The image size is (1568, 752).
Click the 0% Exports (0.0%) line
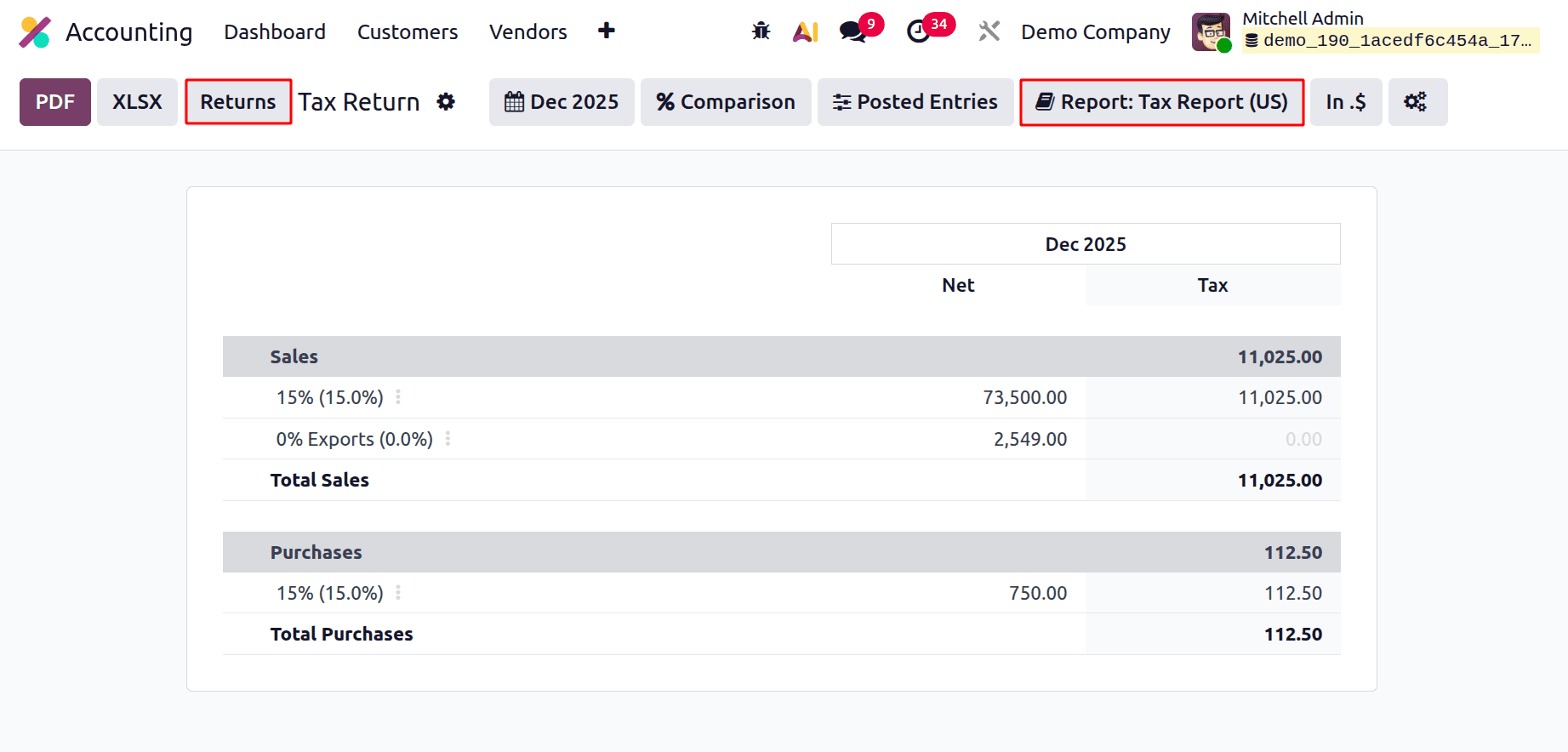point(354,439)
